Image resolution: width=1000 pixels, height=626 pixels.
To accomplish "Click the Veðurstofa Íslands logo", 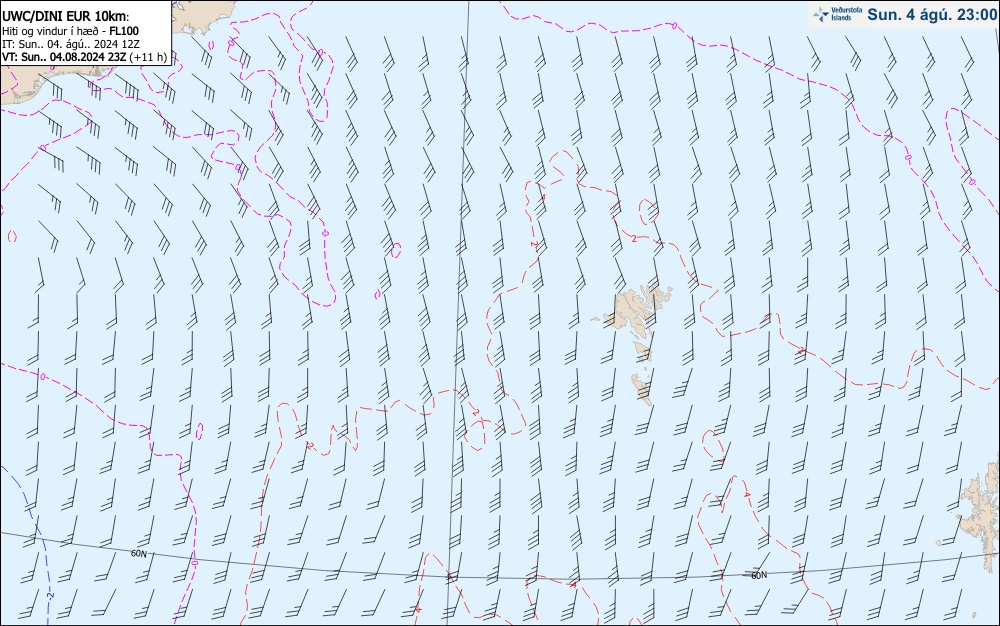I will click(837, 14).
